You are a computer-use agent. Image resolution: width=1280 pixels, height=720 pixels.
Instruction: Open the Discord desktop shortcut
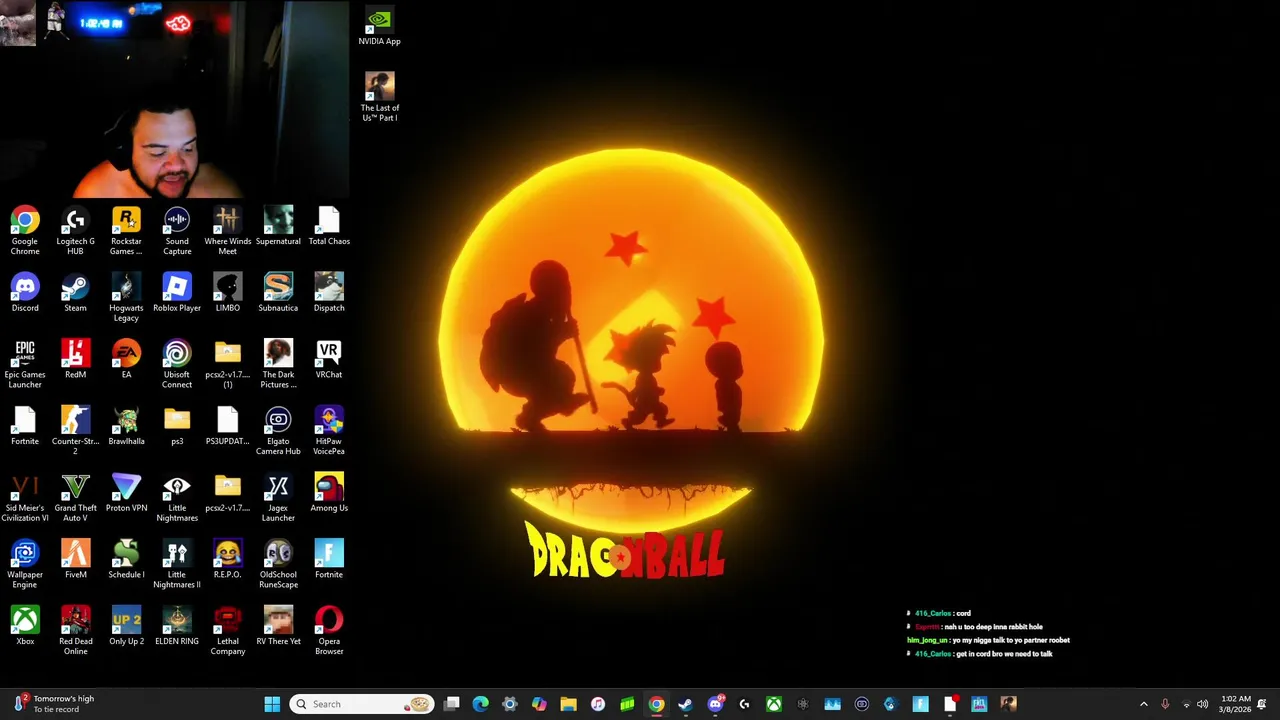tap(25, 293)
